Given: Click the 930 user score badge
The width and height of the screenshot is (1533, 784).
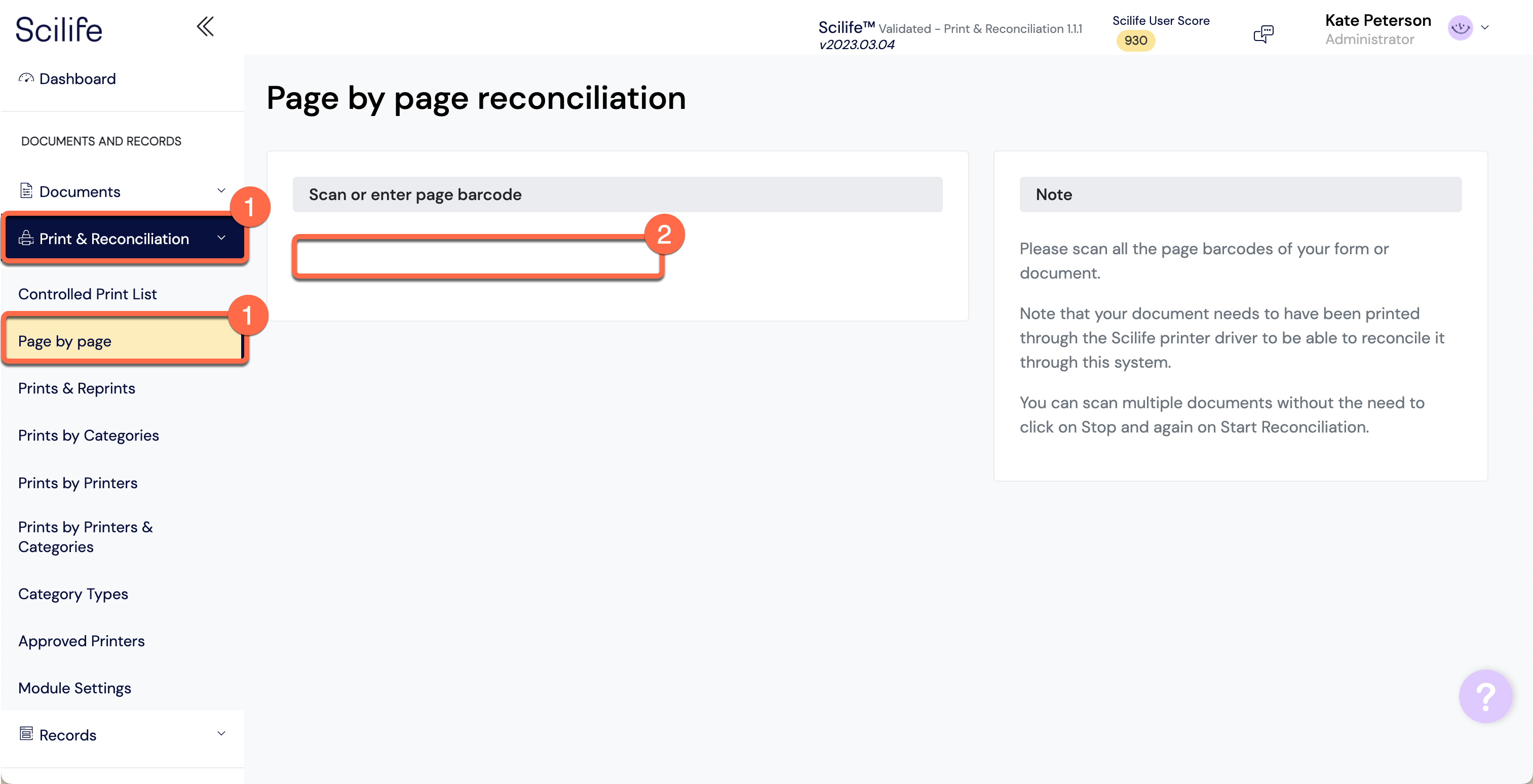Looking at the screenshot, I should [x=1135, y=41].
